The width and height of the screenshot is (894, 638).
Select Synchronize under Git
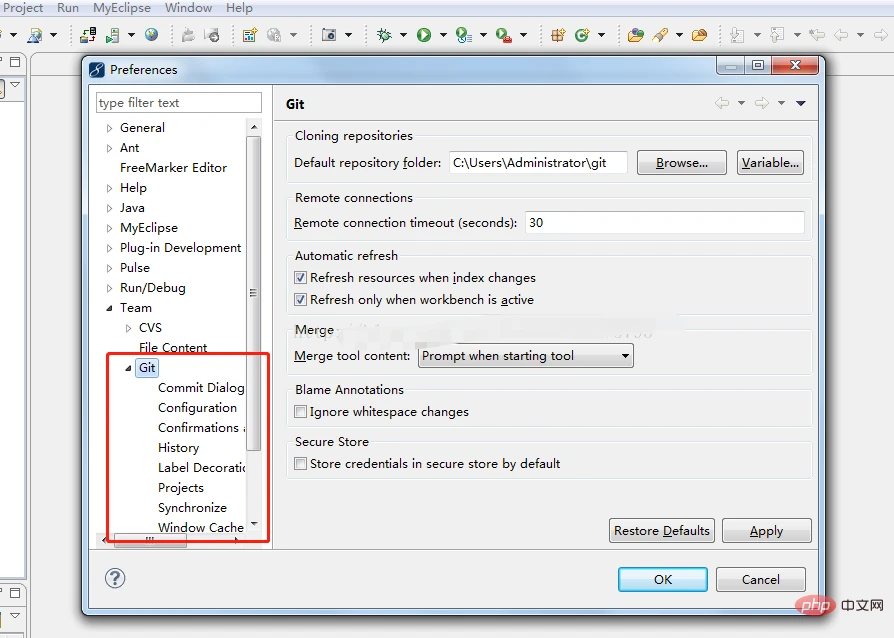(192, 507)
